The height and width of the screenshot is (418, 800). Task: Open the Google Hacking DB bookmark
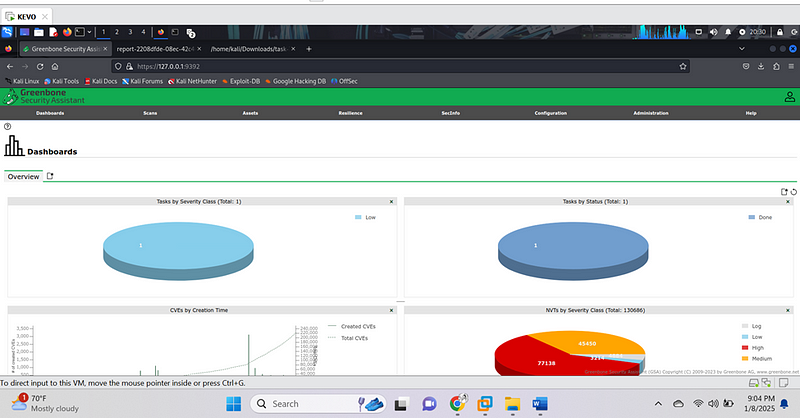click(x=295, y=81)
